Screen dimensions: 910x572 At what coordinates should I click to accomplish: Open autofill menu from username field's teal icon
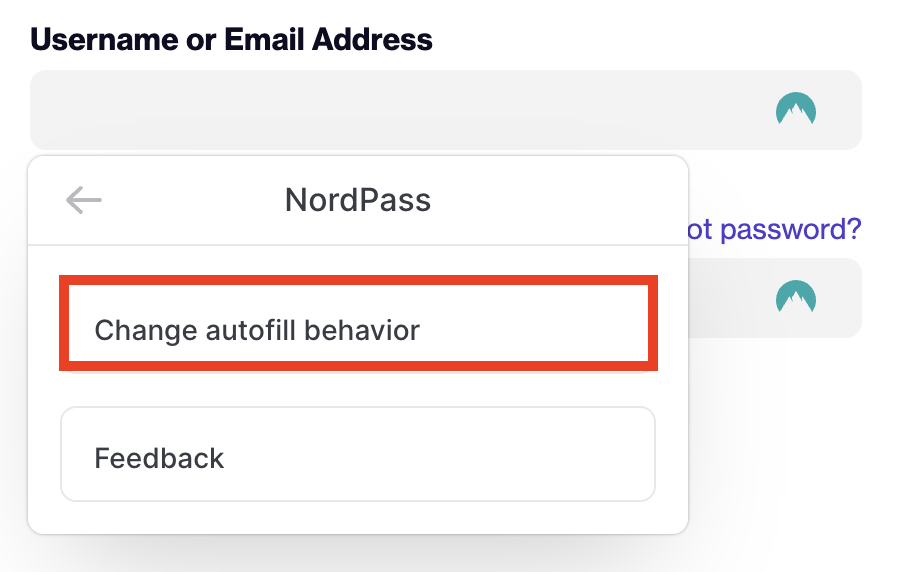796,109
